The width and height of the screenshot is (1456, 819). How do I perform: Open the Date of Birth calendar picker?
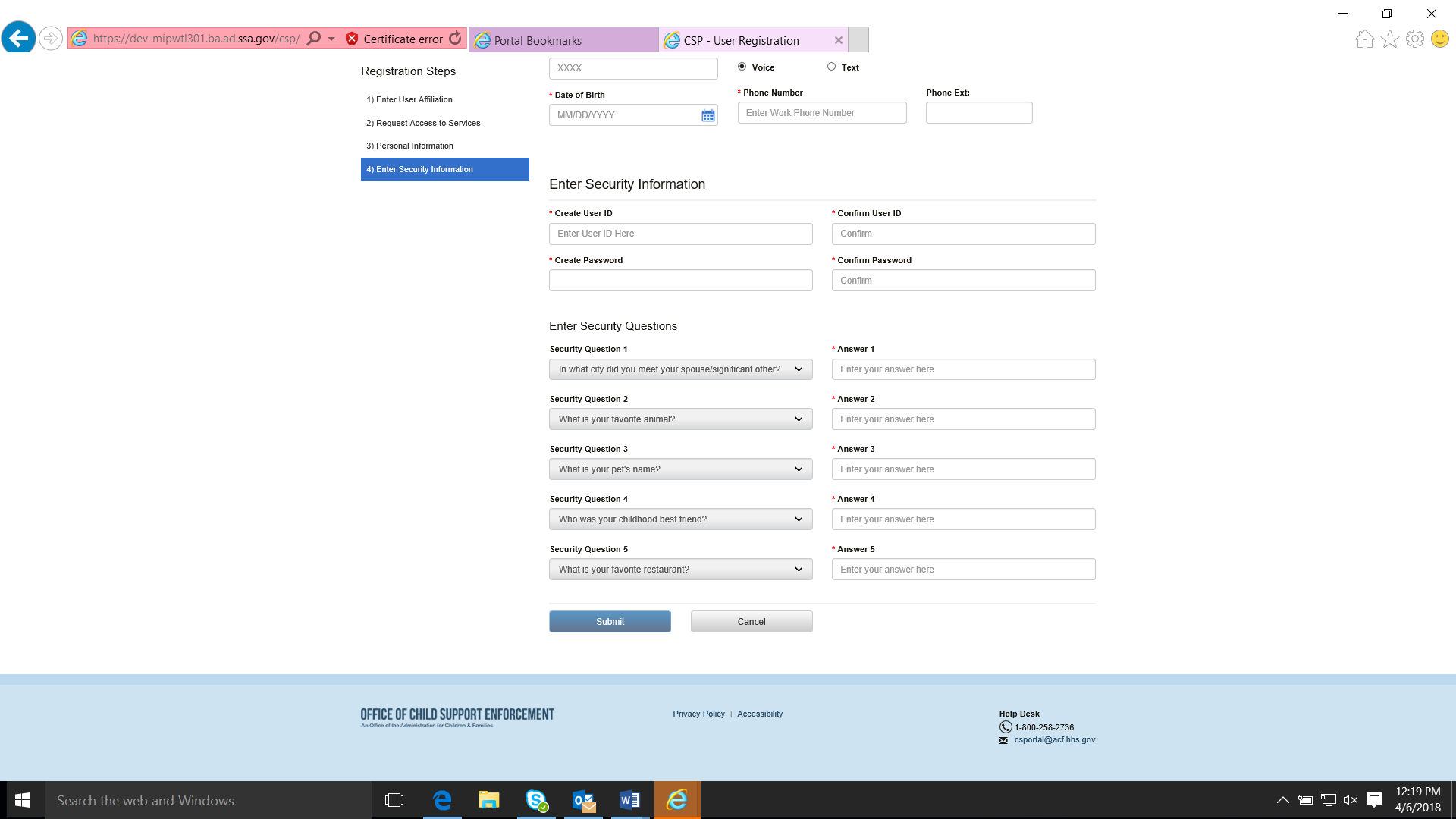click(x=708, y=115)
